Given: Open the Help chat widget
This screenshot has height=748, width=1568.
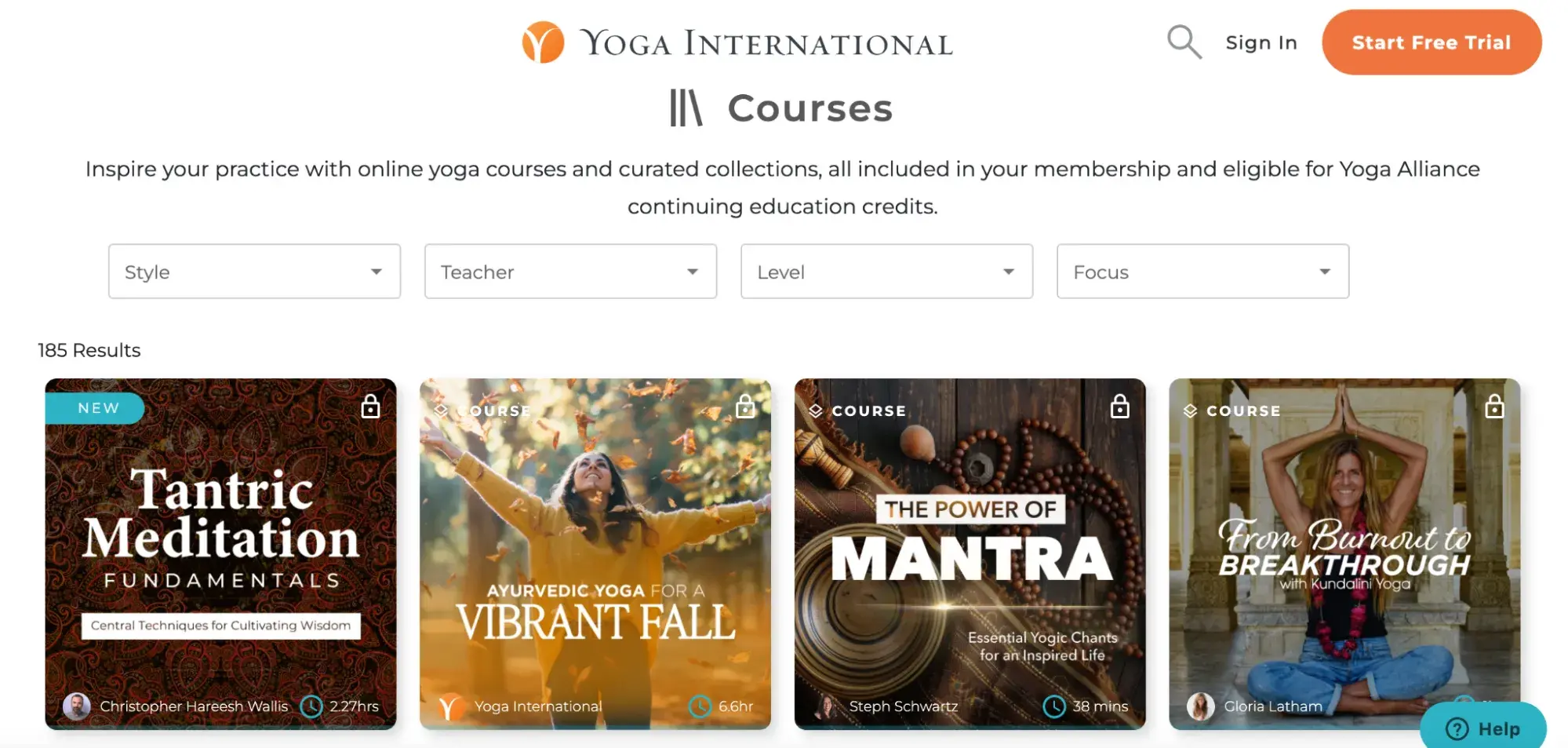Looking at the screenshot, I should click(1483, 727).
